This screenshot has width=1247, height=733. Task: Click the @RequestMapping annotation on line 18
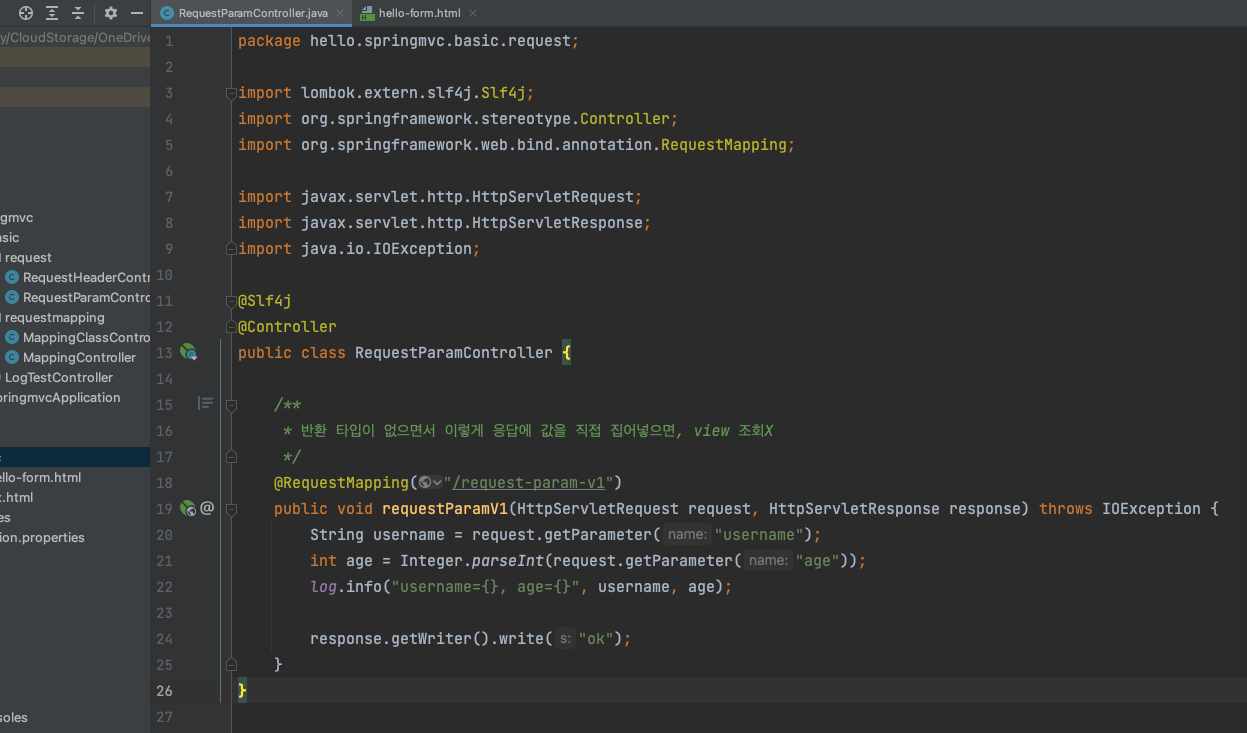(341, 482)
